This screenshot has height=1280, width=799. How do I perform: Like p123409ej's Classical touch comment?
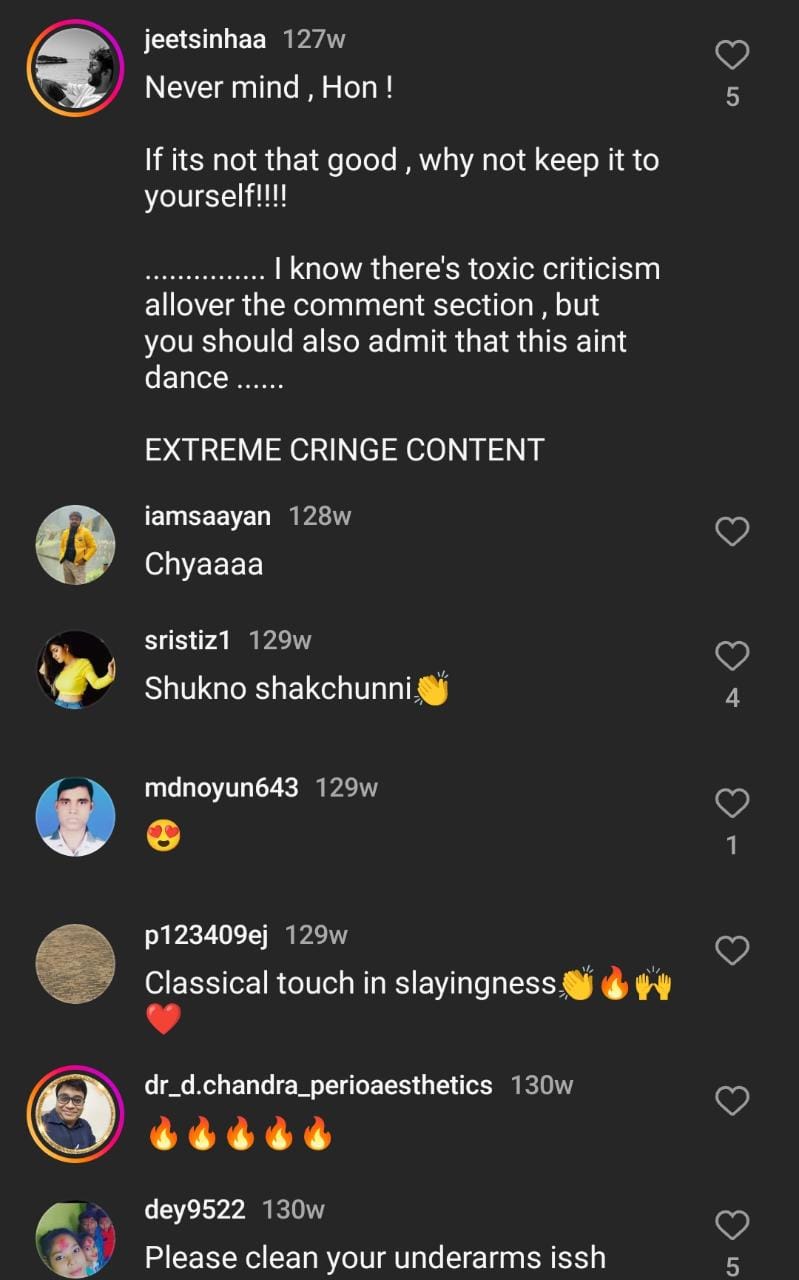[x=732, y=950]
